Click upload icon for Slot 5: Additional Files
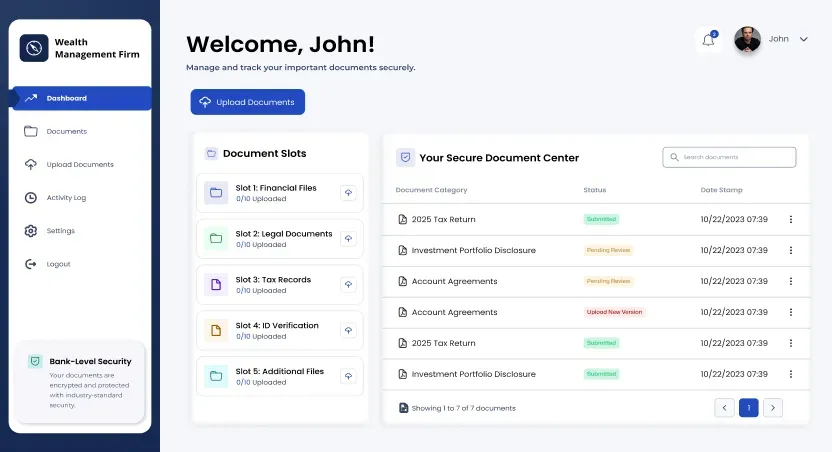Viewport: 832px width, 452px height. pos(348,376)
